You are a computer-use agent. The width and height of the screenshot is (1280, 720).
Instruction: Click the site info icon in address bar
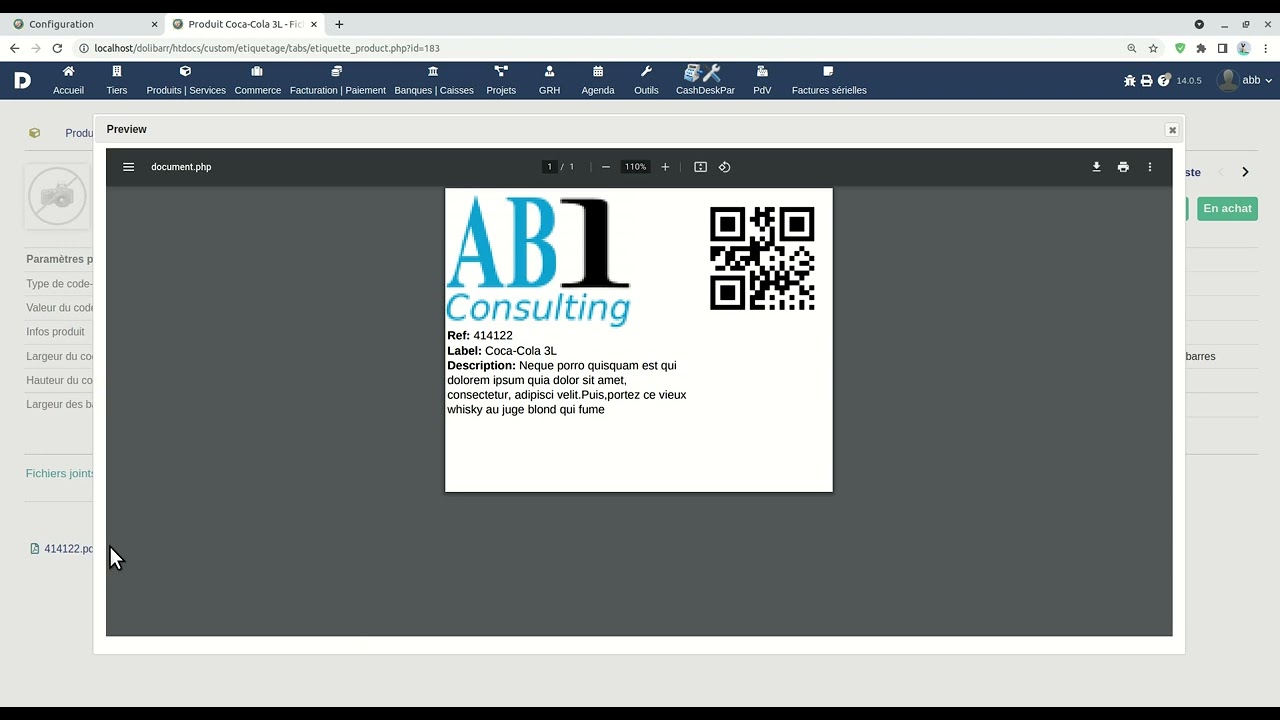coord(83,48)
